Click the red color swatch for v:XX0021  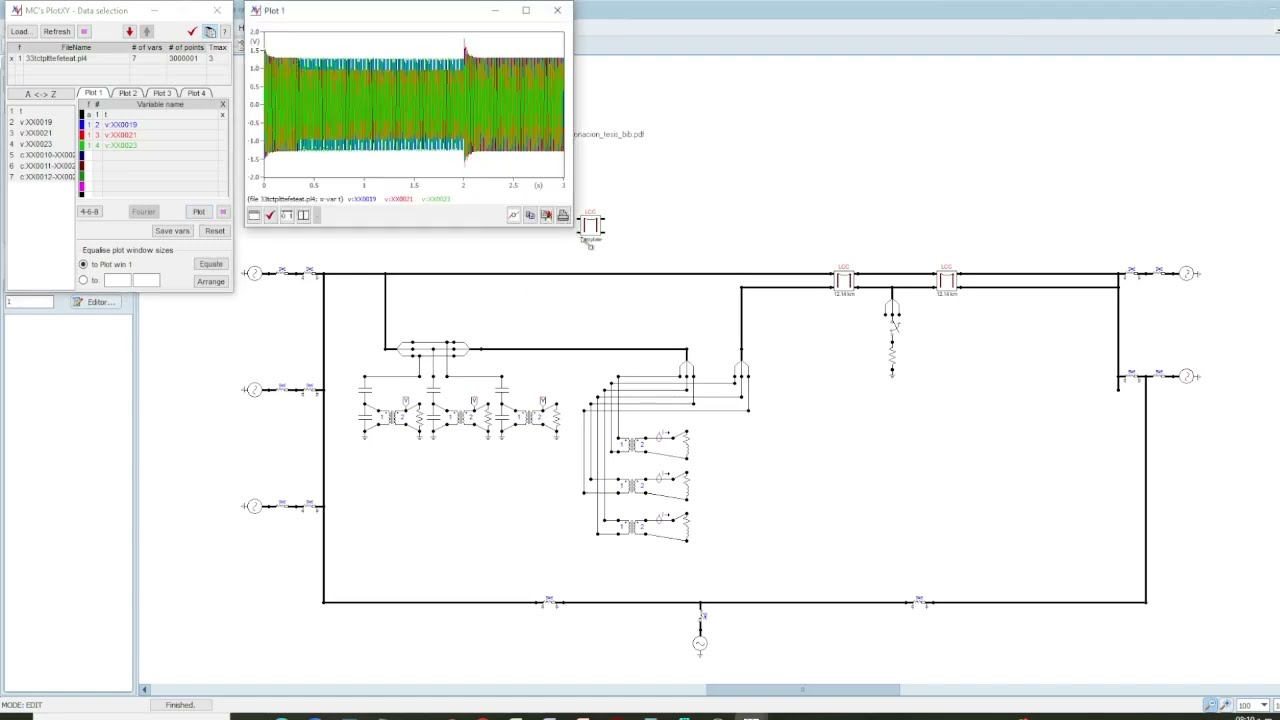(82, 135)
